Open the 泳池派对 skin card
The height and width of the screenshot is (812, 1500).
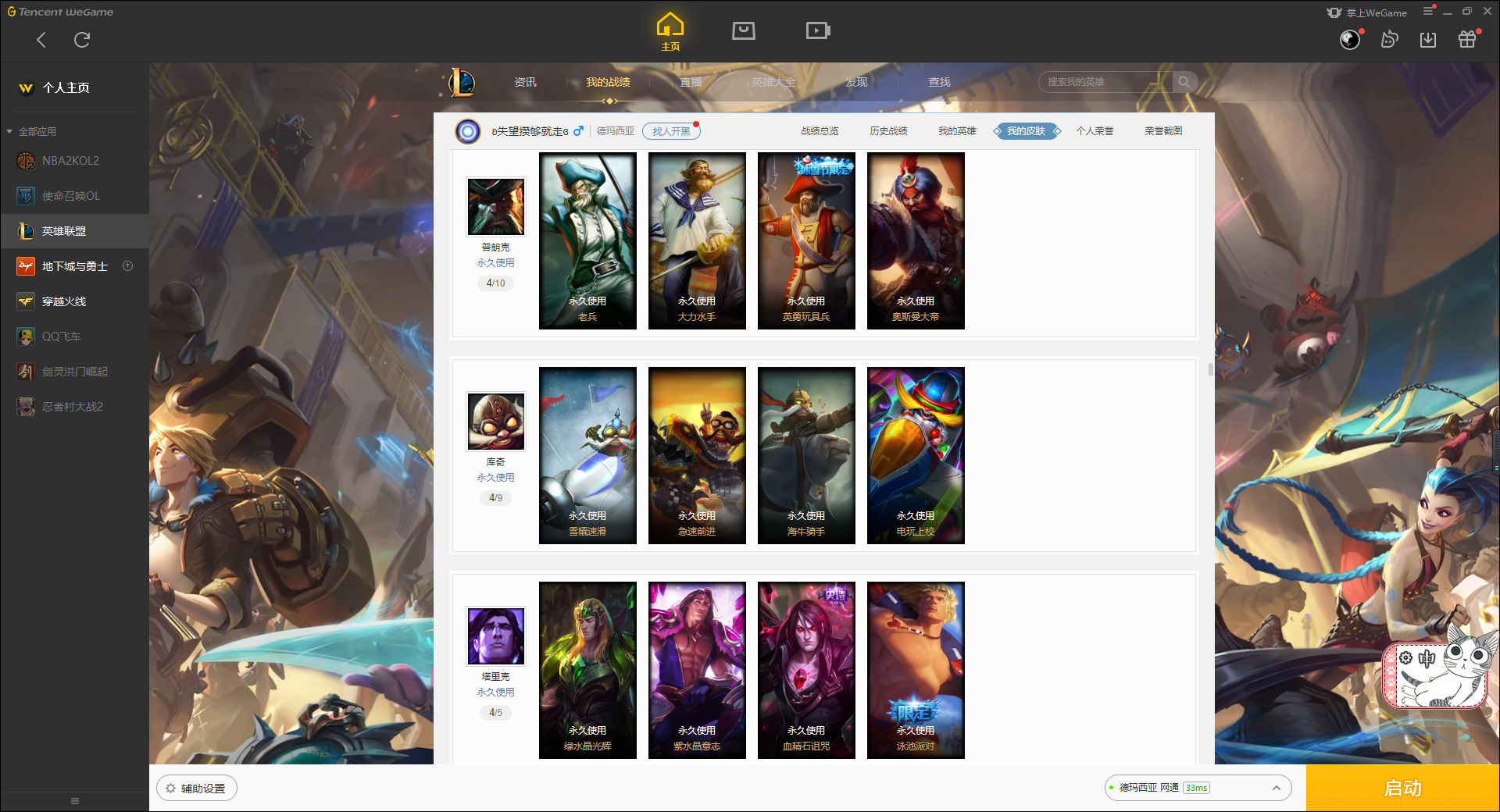[x=916, y=670]
